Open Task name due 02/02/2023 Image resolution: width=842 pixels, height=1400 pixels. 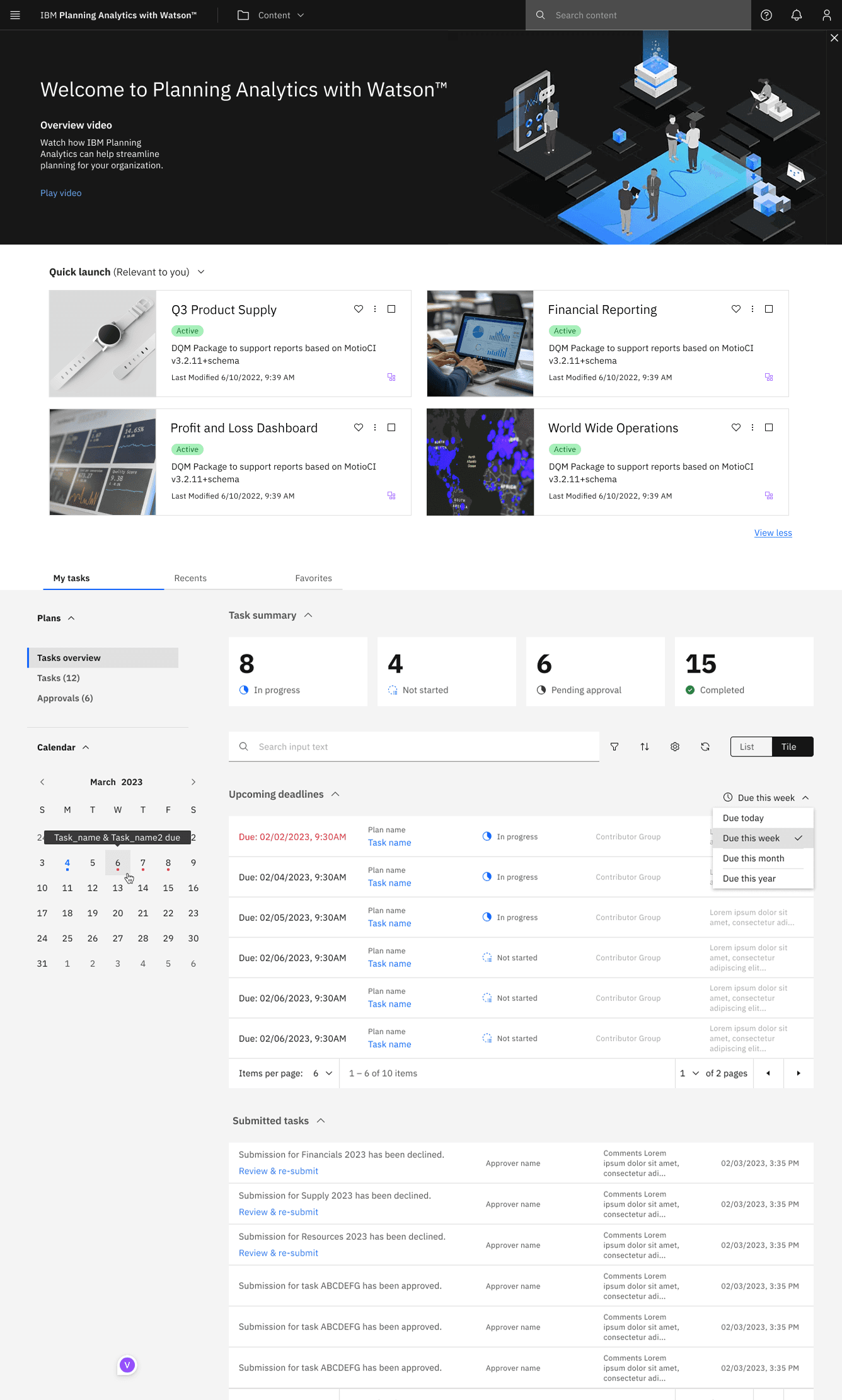(x=389, y=843)
